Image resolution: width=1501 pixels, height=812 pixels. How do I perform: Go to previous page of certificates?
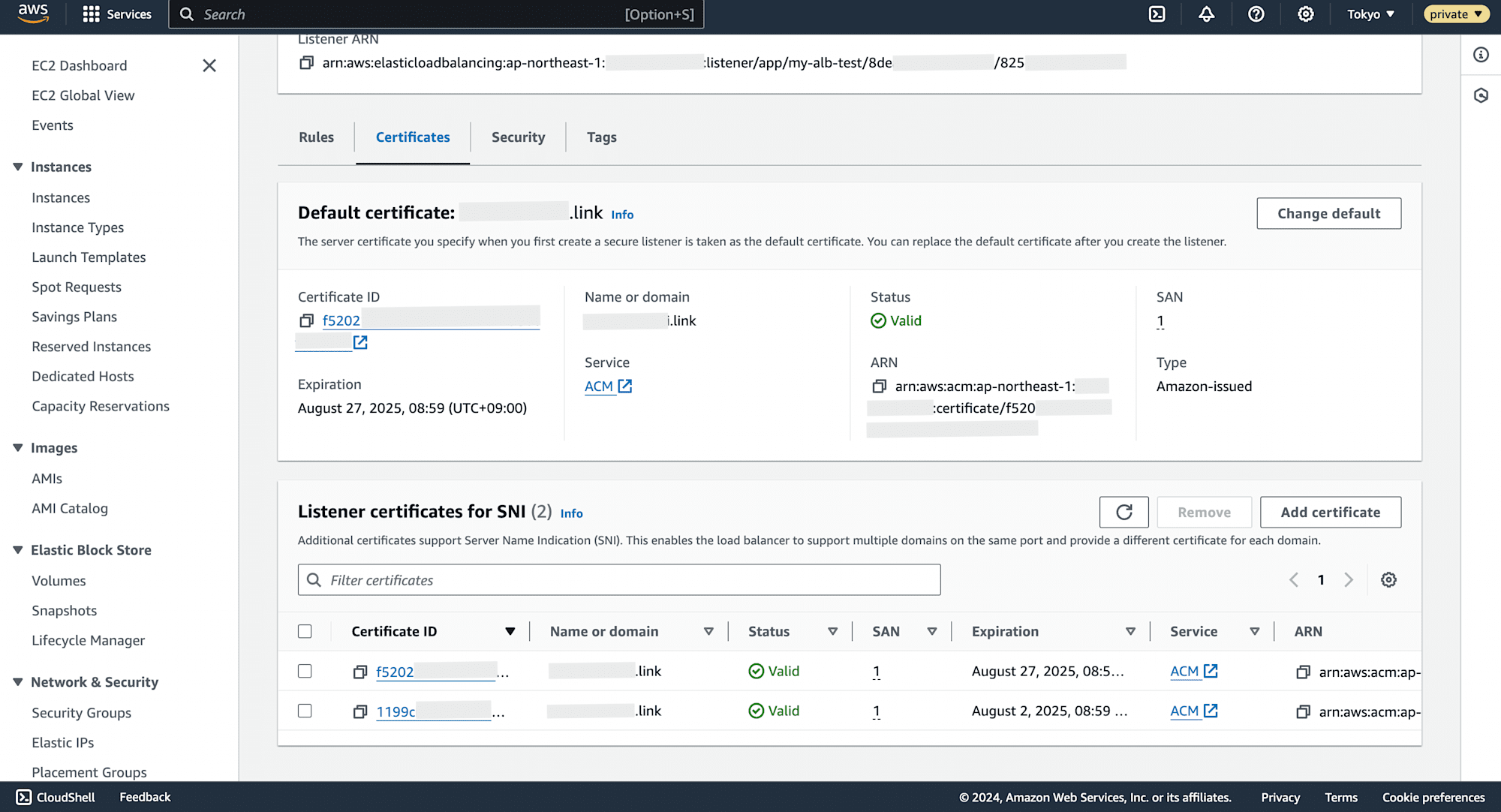[x=1294, y=580]
